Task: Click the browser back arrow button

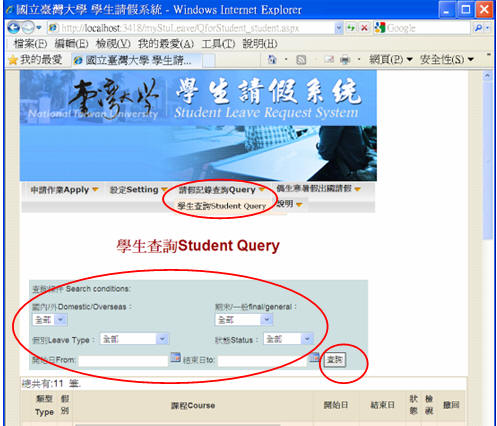Action: 14,28
